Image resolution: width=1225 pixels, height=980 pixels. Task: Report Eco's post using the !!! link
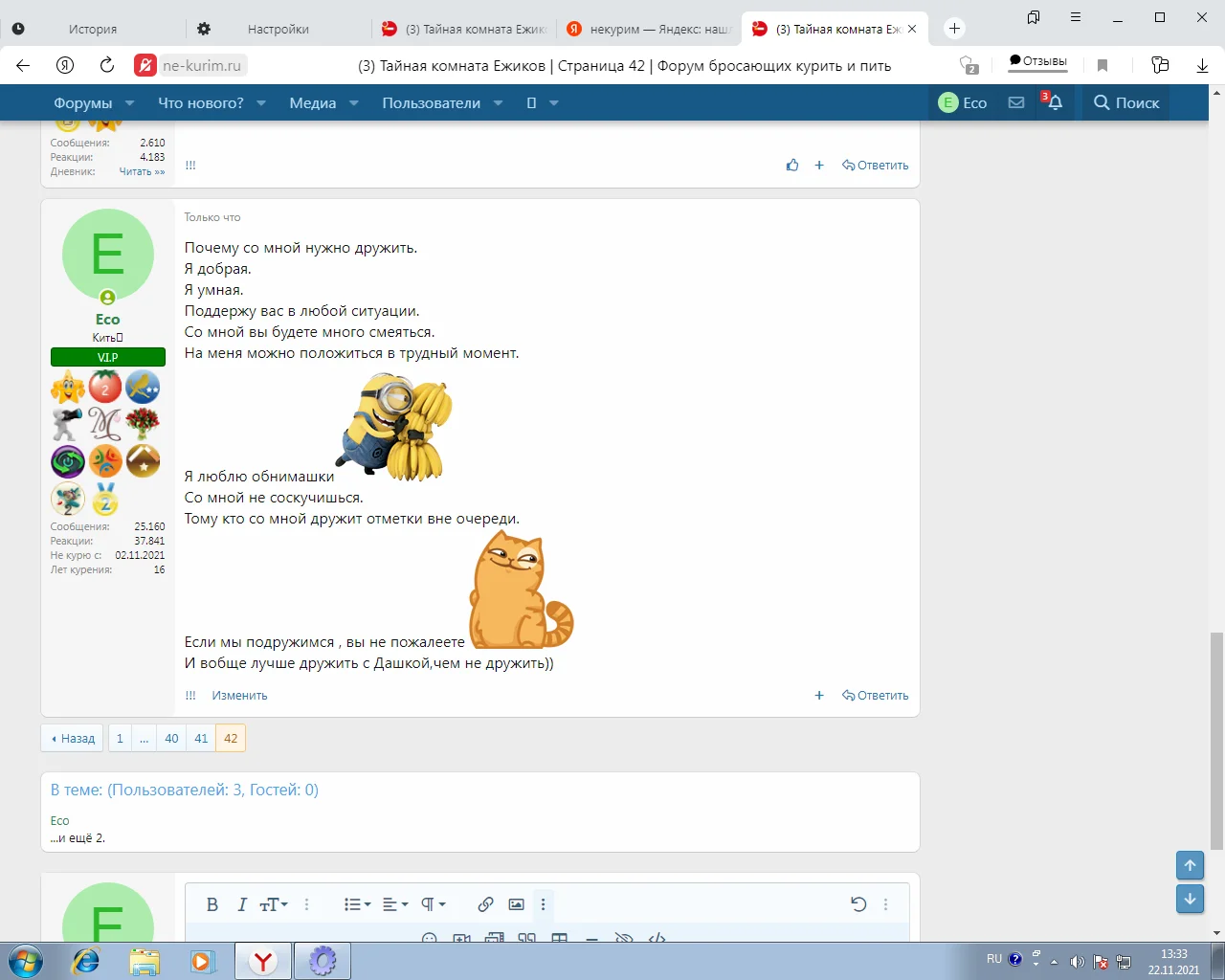(190, 696)
